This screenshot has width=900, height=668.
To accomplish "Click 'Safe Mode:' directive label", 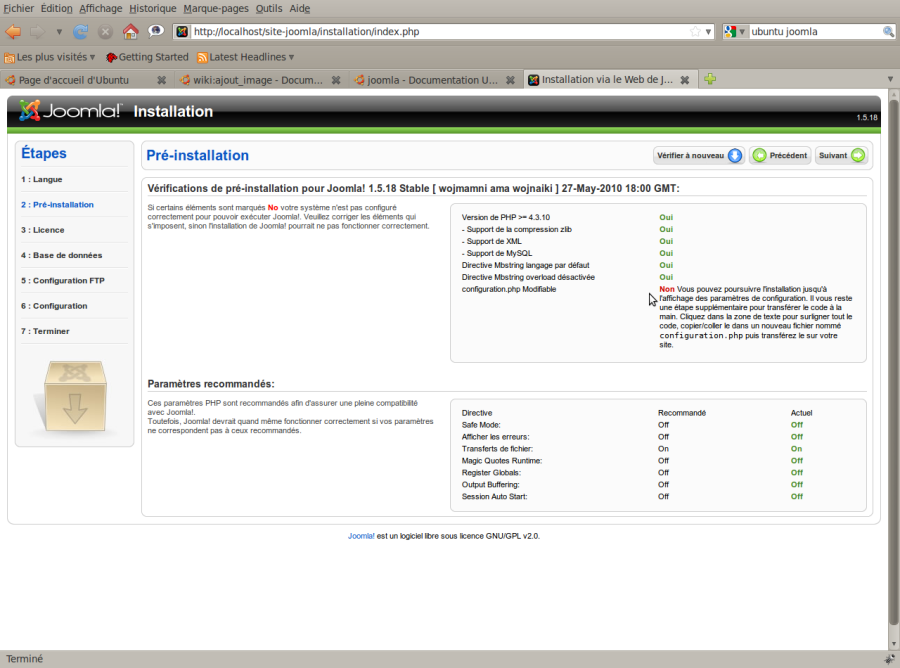I will (x=481, y=425).
